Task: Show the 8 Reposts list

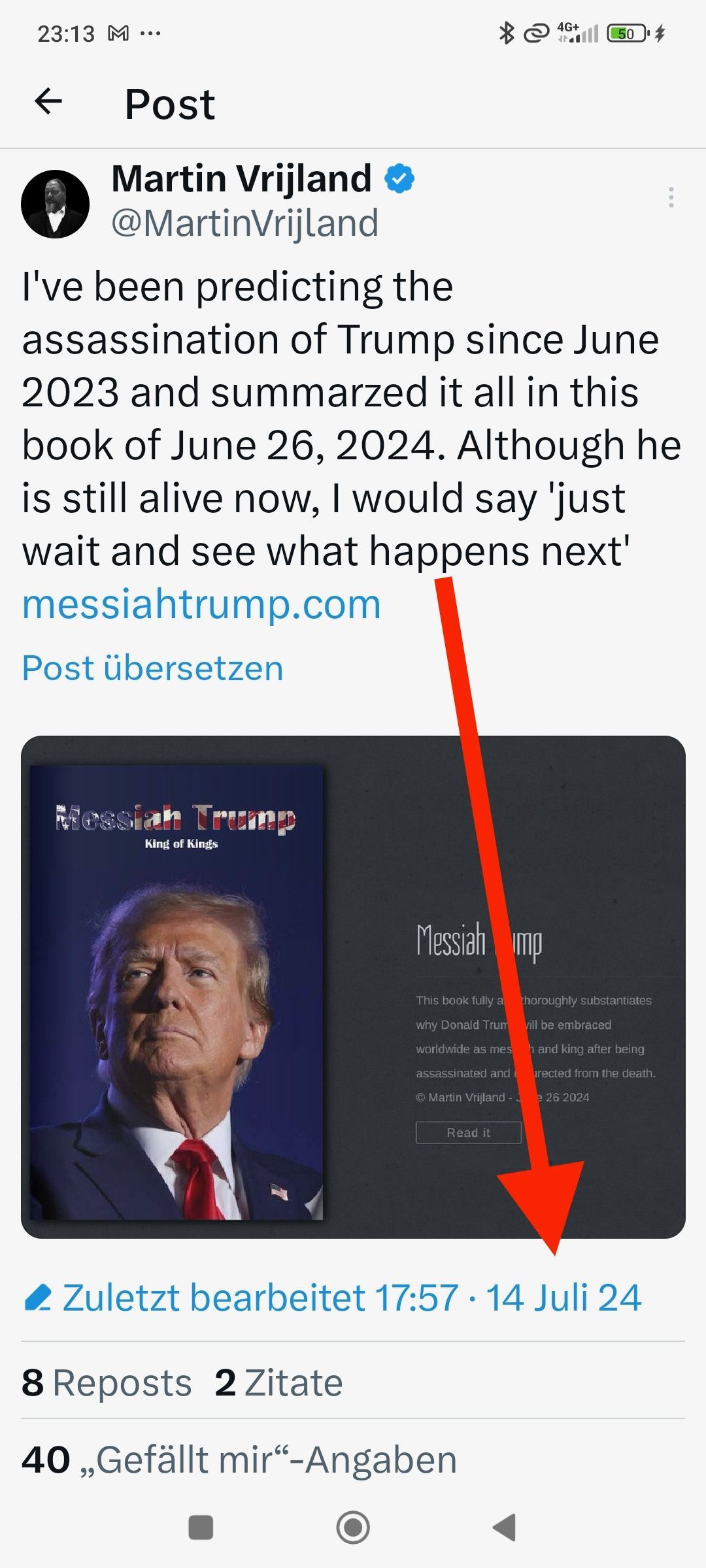Action: tap(107, 1383)
